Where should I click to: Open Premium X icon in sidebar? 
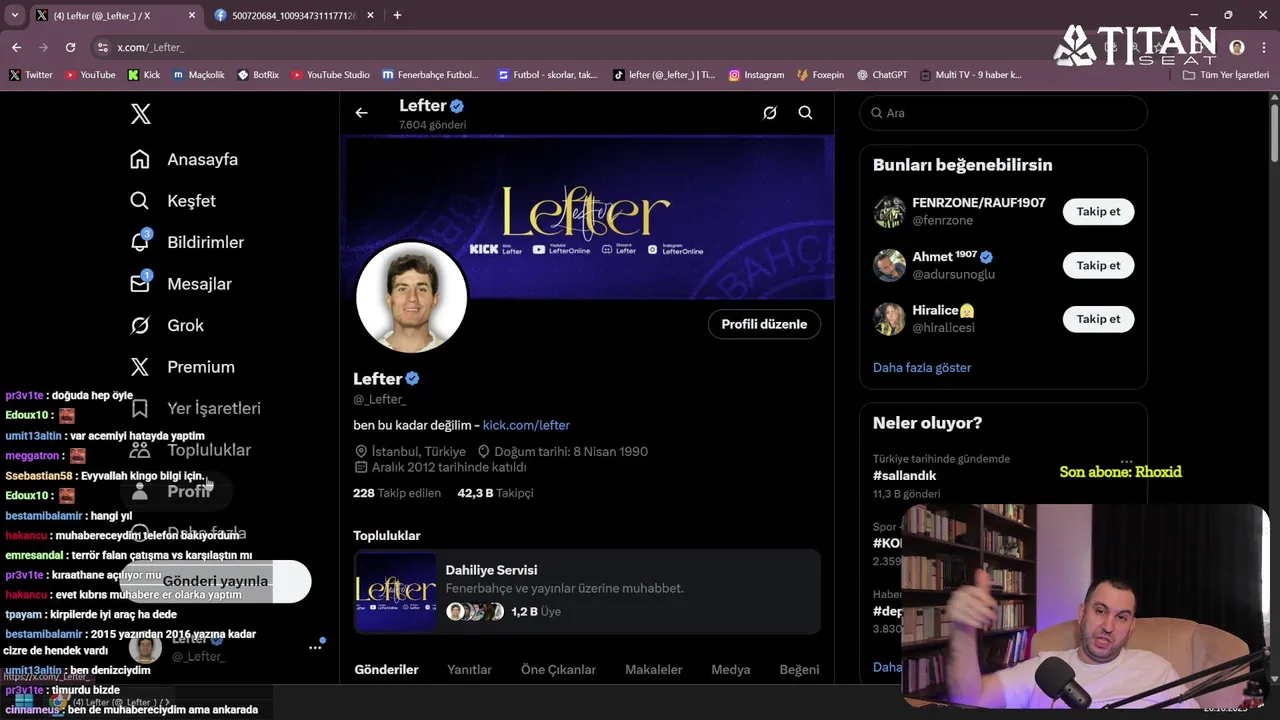[140, 367]
